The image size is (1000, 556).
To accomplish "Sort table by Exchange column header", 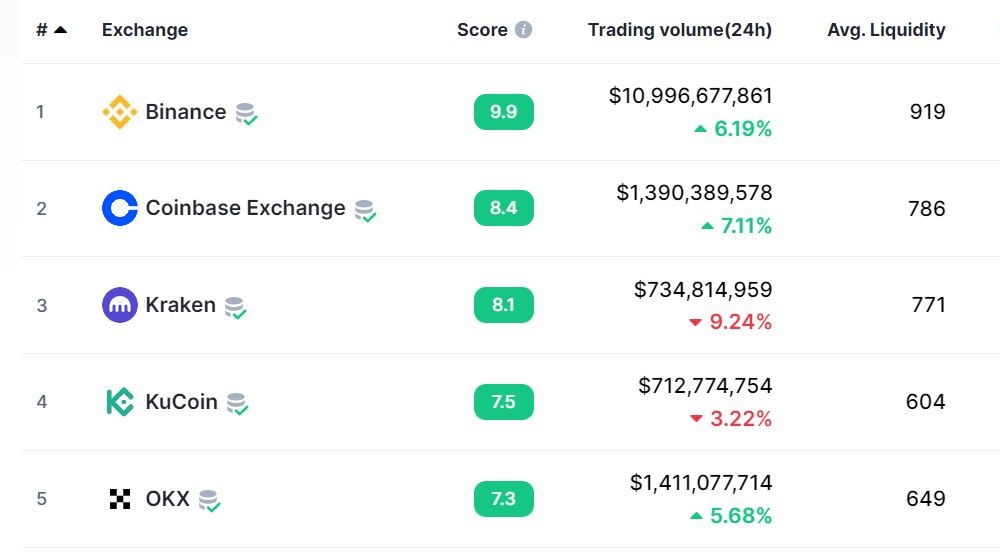I will coord(145,30).
